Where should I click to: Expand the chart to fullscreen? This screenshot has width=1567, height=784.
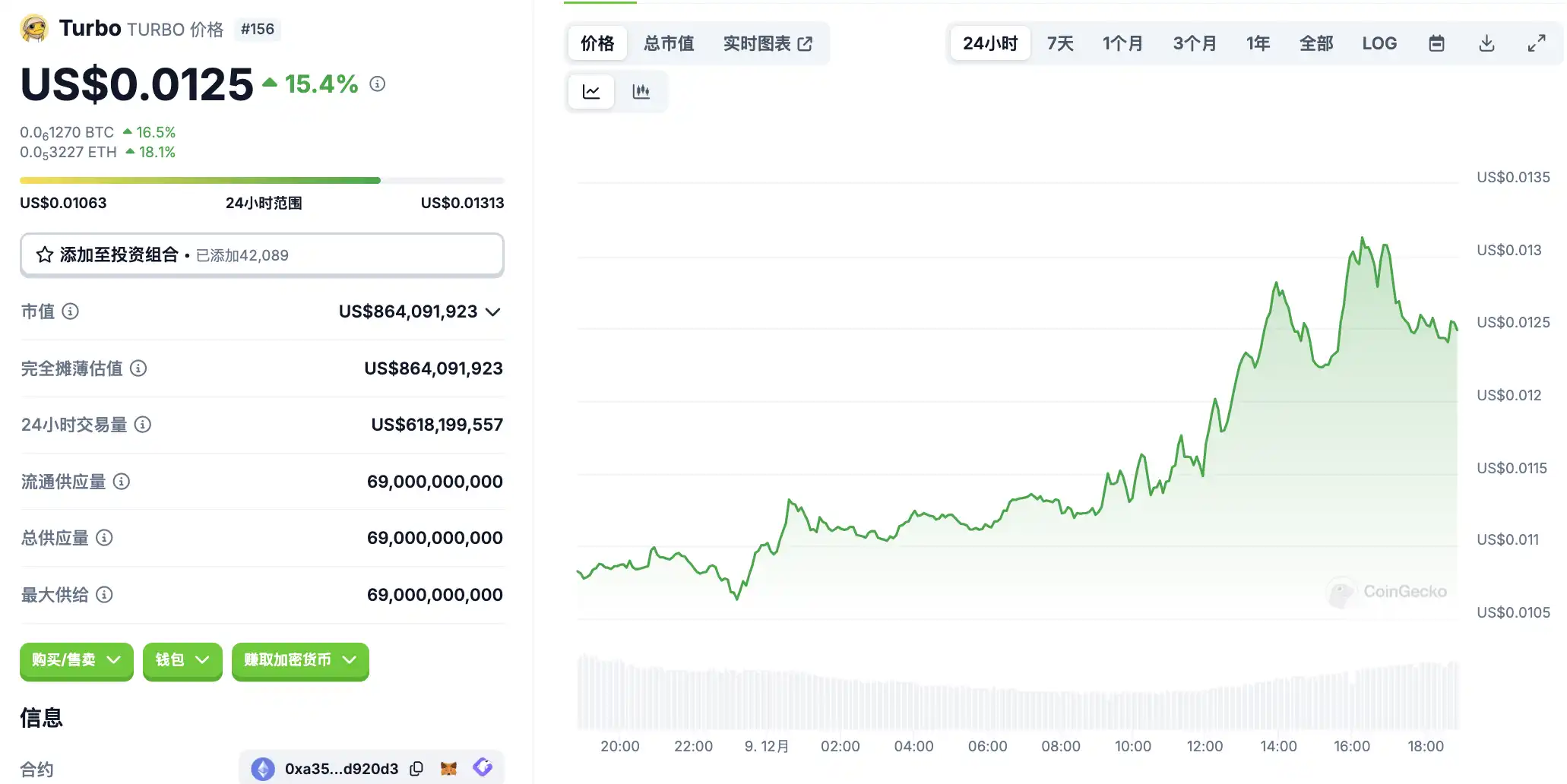1537,43
